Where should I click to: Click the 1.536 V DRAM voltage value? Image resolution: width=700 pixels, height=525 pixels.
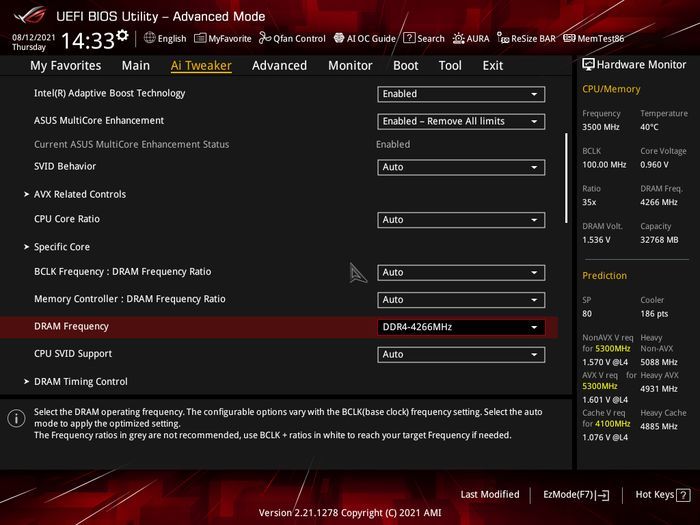click(x=596, y=240)
